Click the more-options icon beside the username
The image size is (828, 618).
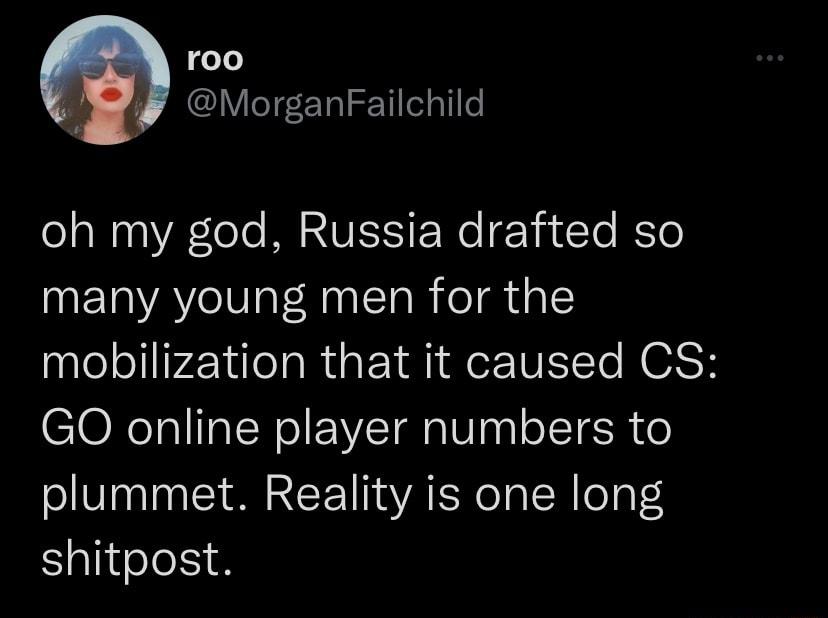(x=767, y=57)
